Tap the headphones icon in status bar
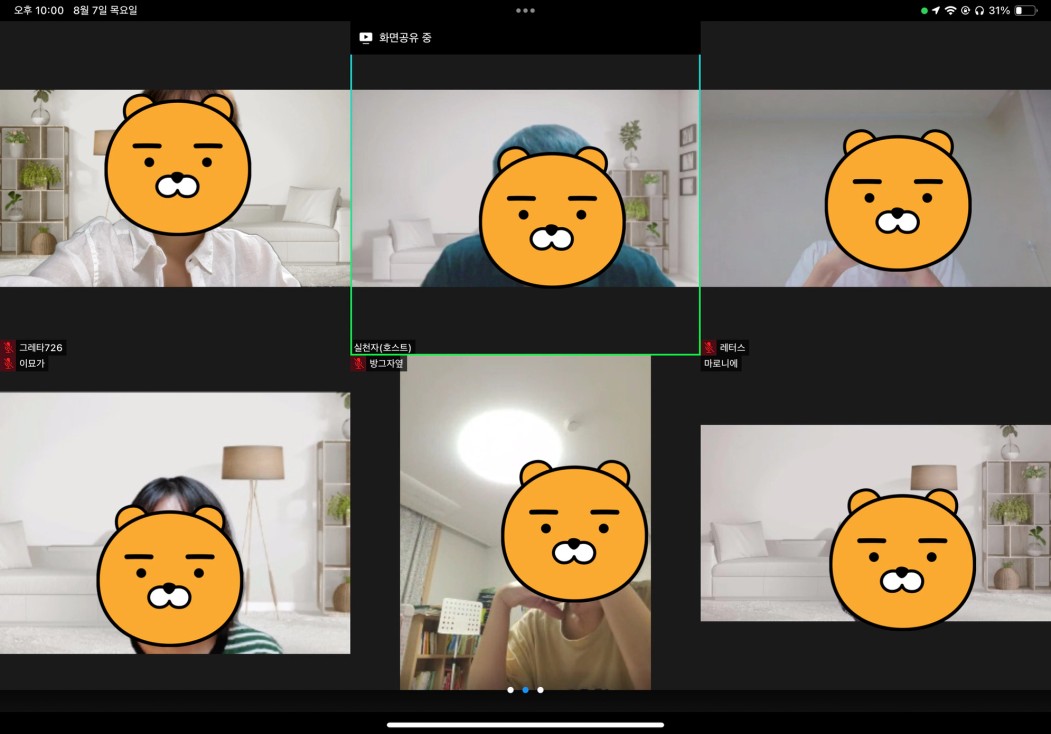The image size is (1051, 734). [979, 11]
